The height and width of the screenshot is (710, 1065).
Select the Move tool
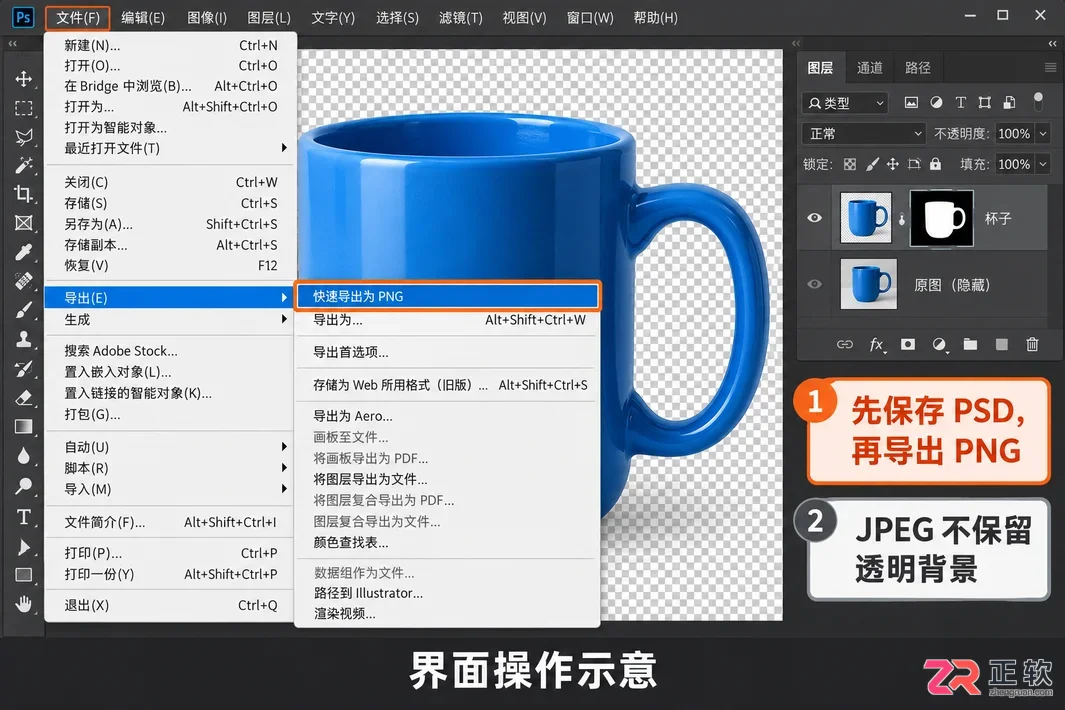(x=23, y=79)
